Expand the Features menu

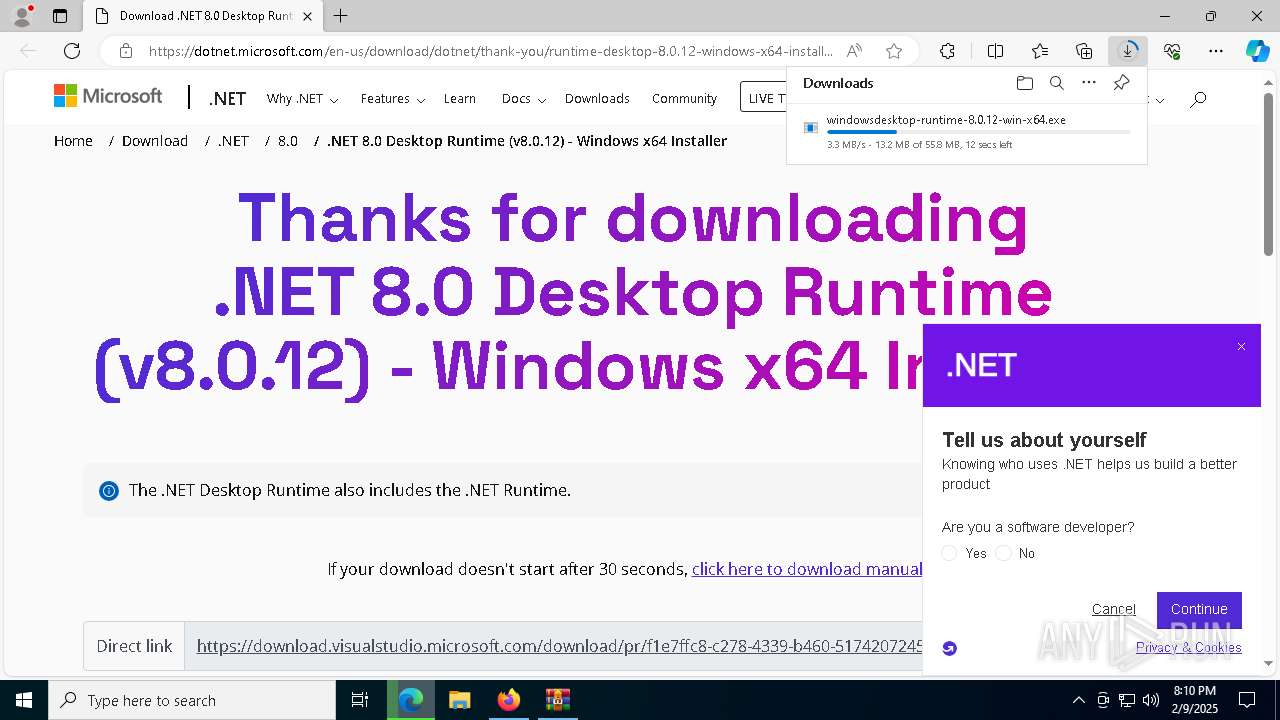coord(393,99)
